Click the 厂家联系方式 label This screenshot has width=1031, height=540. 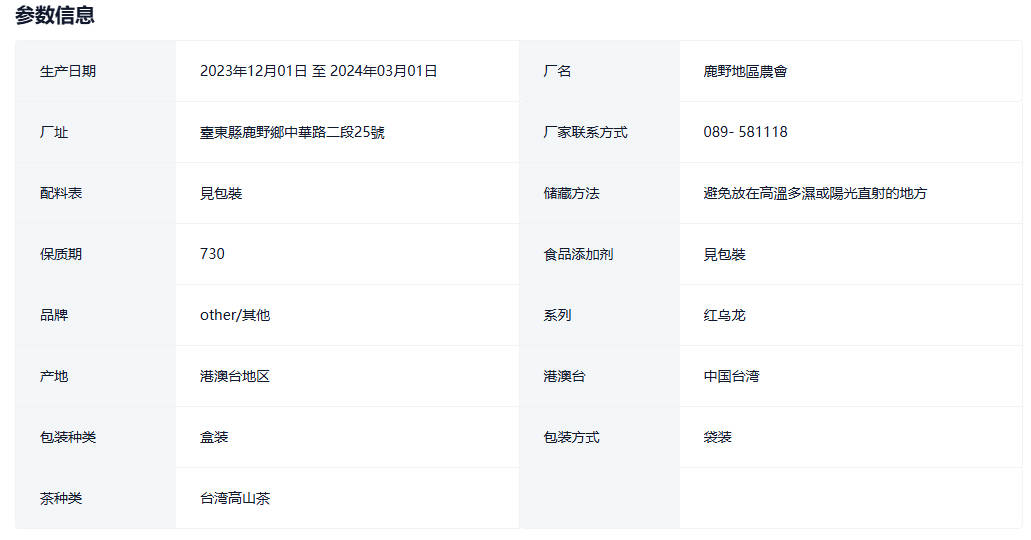(585, 132)
